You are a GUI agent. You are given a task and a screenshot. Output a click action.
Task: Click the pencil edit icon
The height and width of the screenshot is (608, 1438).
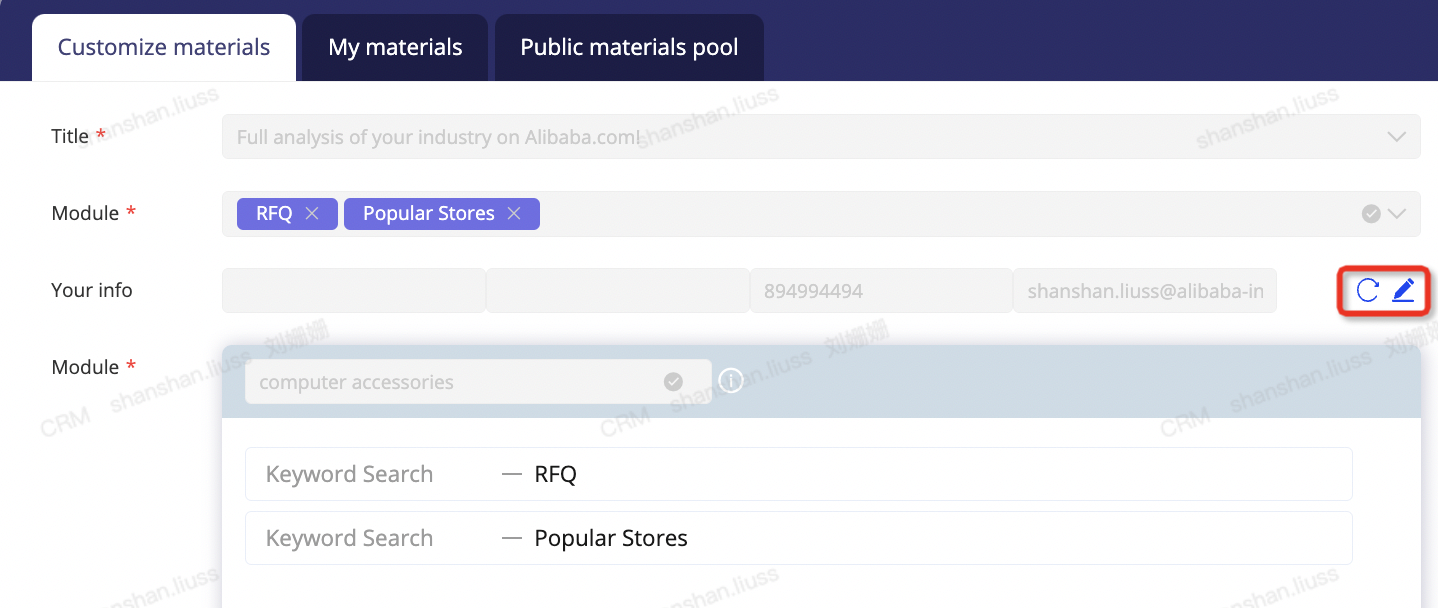tap(1404, 291)
